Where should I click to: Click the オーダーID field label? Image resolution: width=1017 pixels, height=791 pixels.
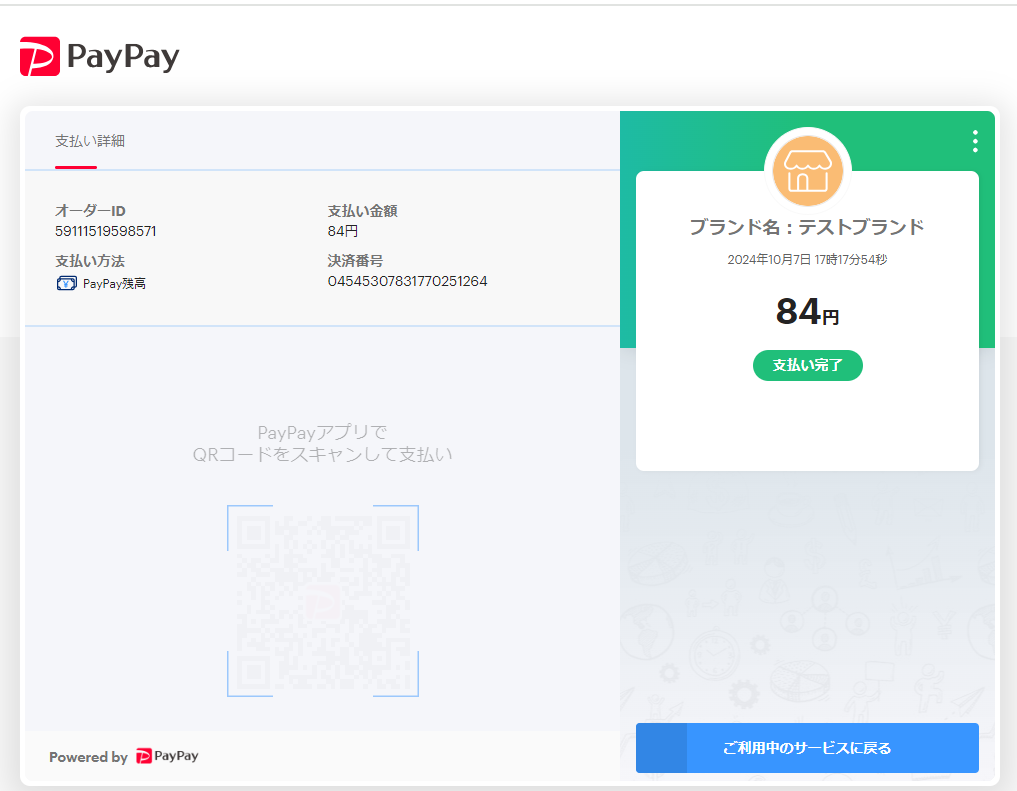tap(90, 211)
